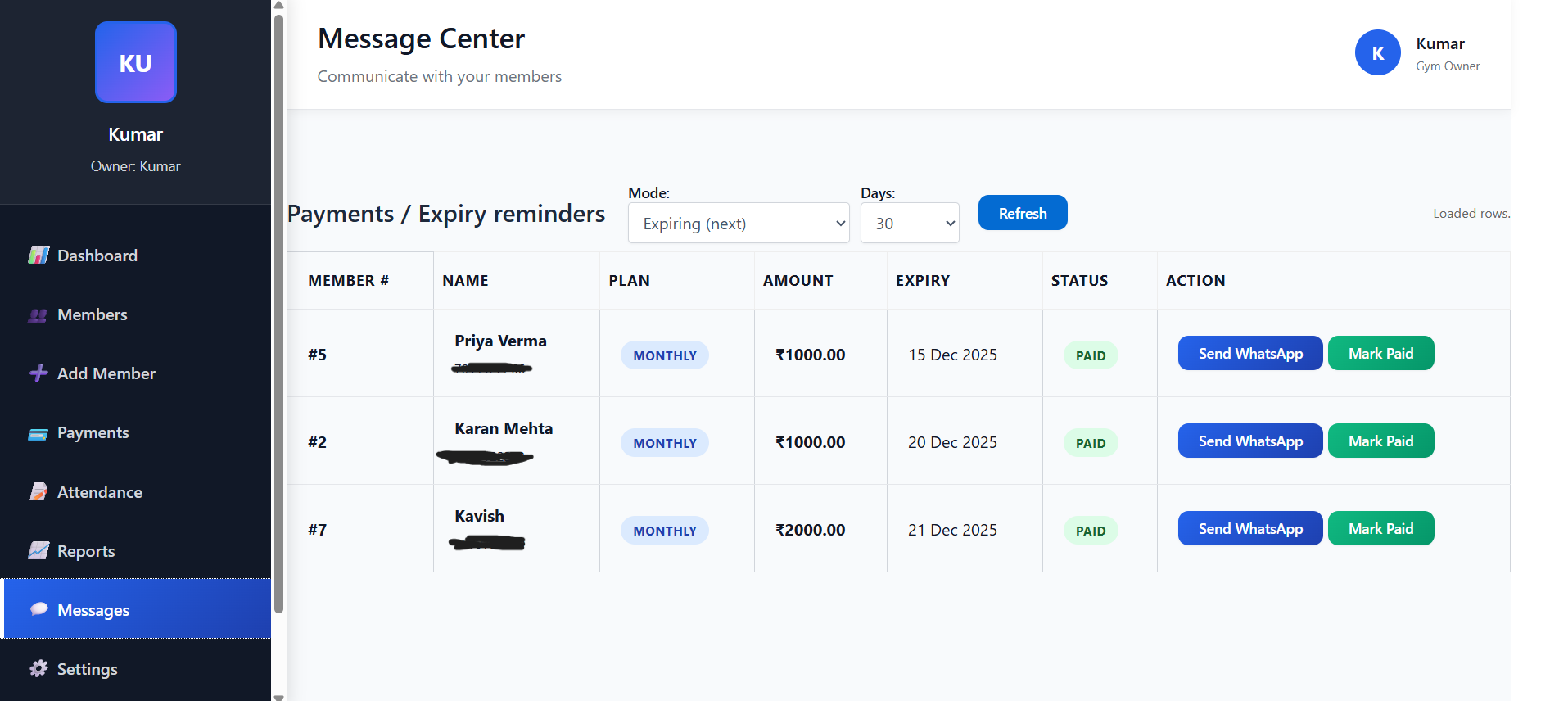Send WhatsApp message to Priya Verma
Screen dimensions: 1568x701
1249,353
